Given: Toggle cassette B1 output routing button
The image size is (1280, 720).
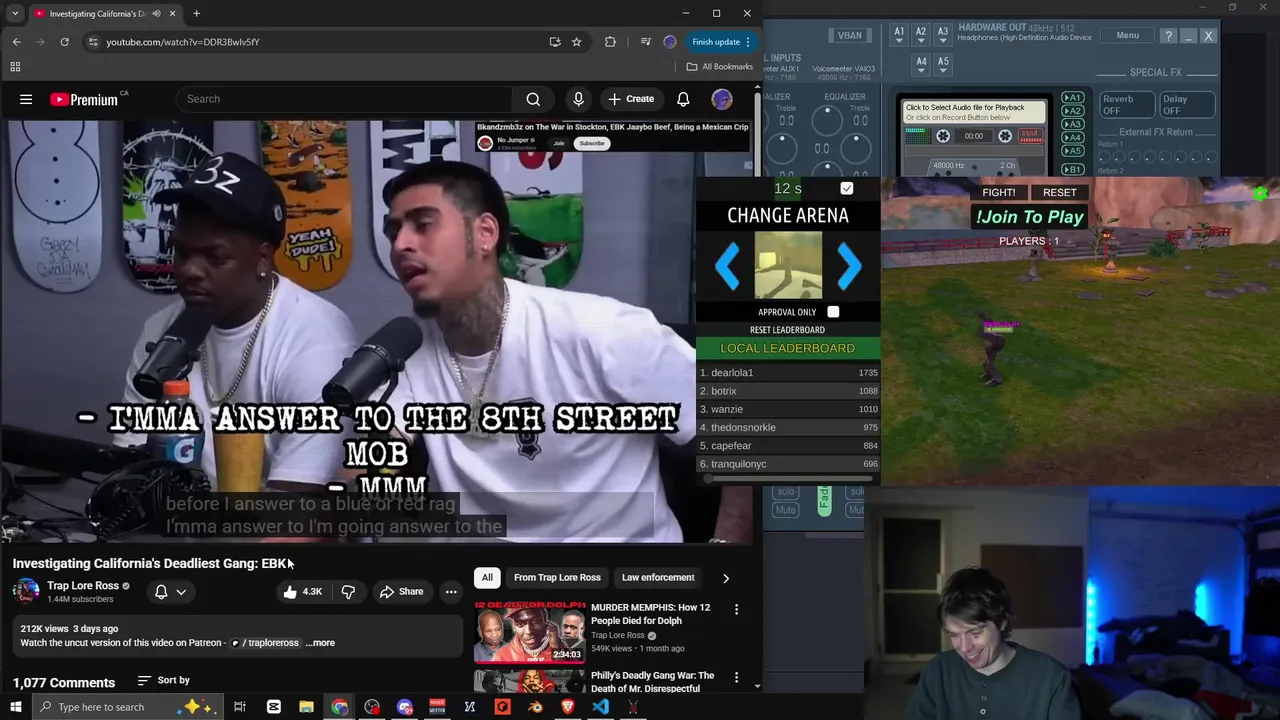Looking at the screenshot, I should 1072,169.
